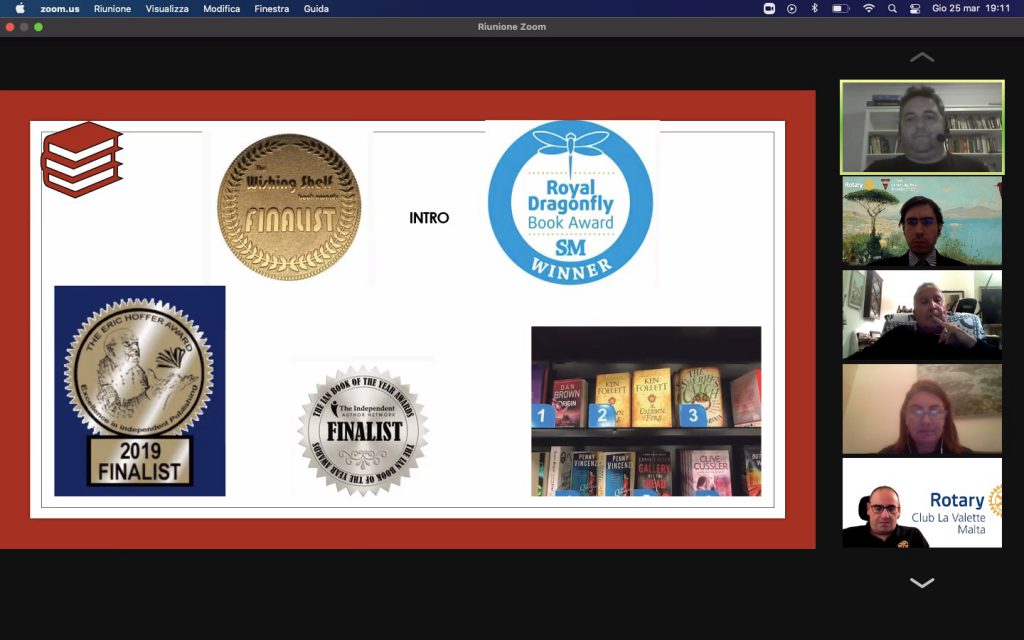This screenshot has height=640, width=1024.
Task: Close the Riunione Zoom window
Action: point(10,27)
